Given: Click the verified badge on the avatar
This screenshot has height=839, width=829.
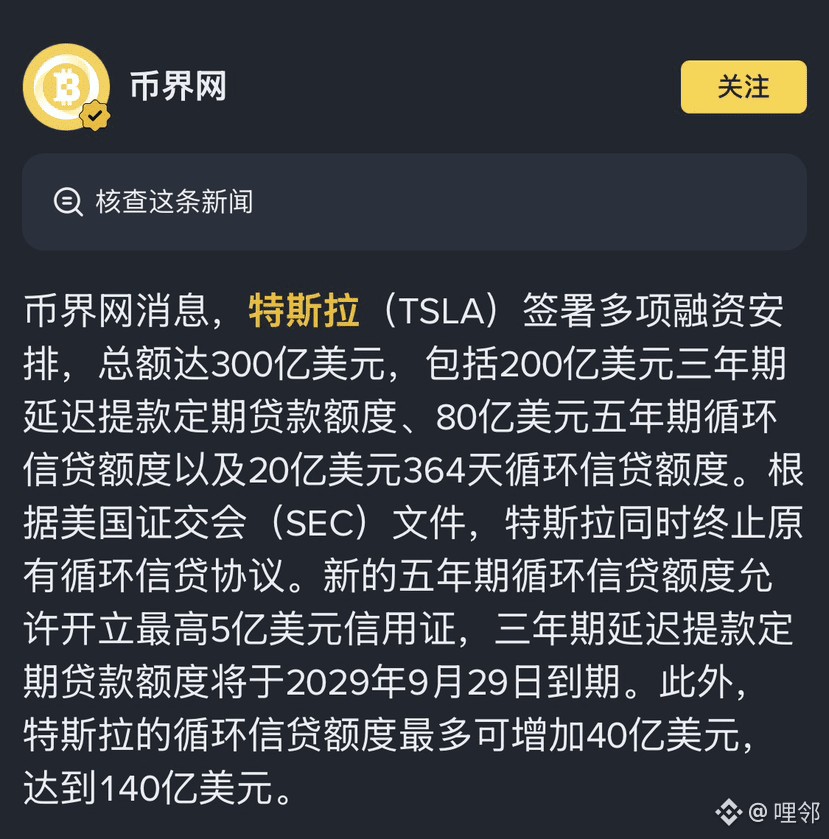Looking at the screenshot, I should tap(95, 115).
